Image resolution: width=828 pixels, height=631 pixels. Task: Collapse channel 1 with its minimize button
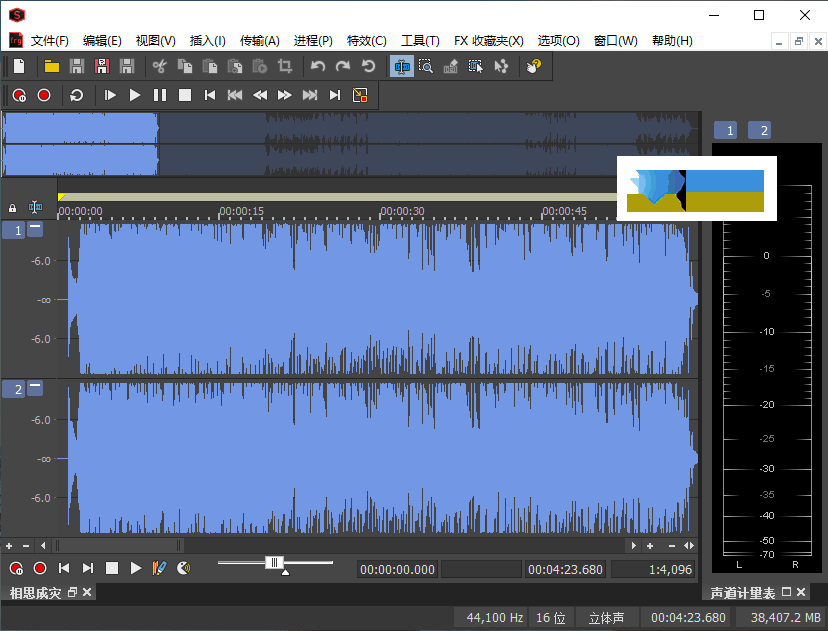click(35, 229)
